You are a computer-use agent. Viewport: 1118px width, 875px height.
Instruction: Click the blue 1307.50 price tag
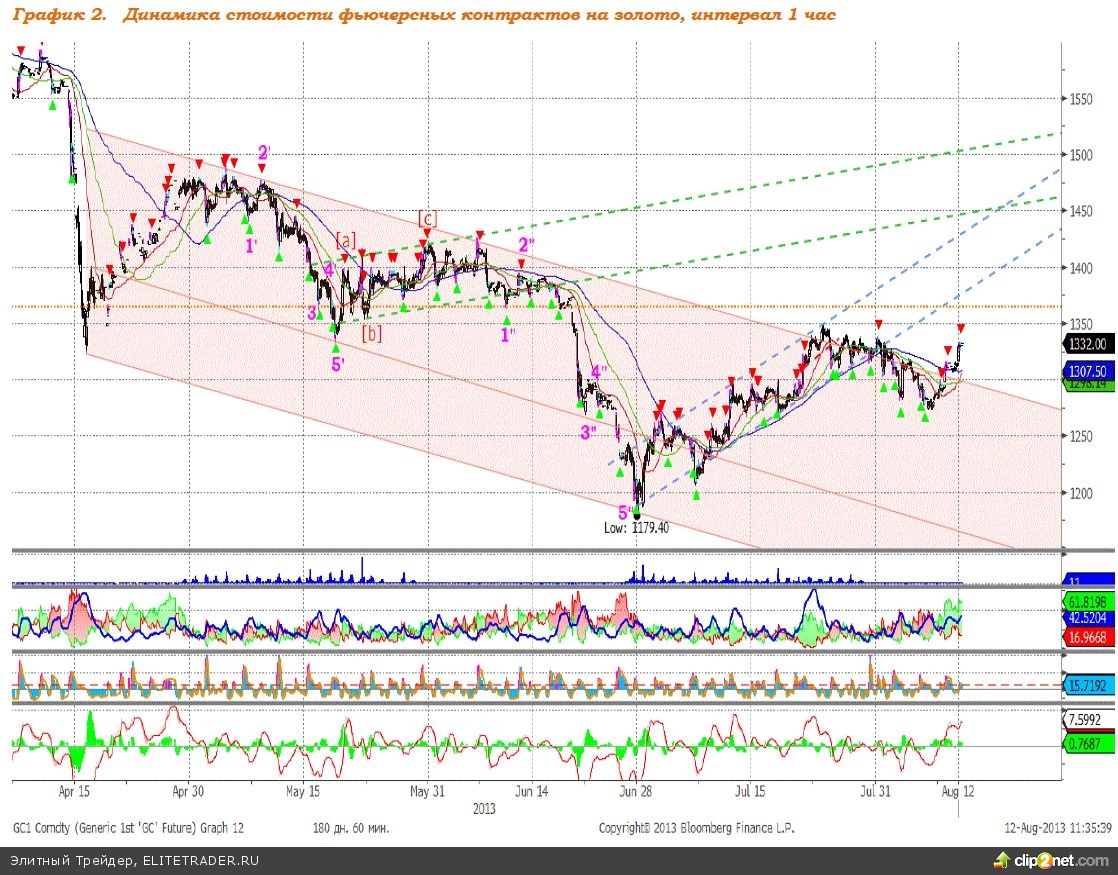[1085, 370]
